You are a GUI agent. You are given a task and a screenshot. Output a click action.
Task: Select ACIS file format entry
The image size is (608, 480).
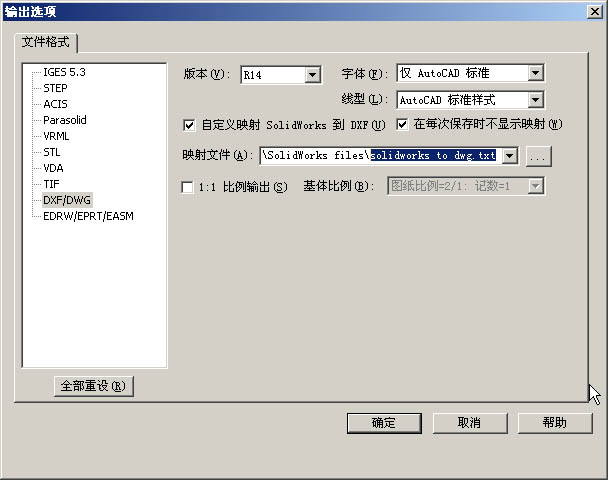(55, 104)
